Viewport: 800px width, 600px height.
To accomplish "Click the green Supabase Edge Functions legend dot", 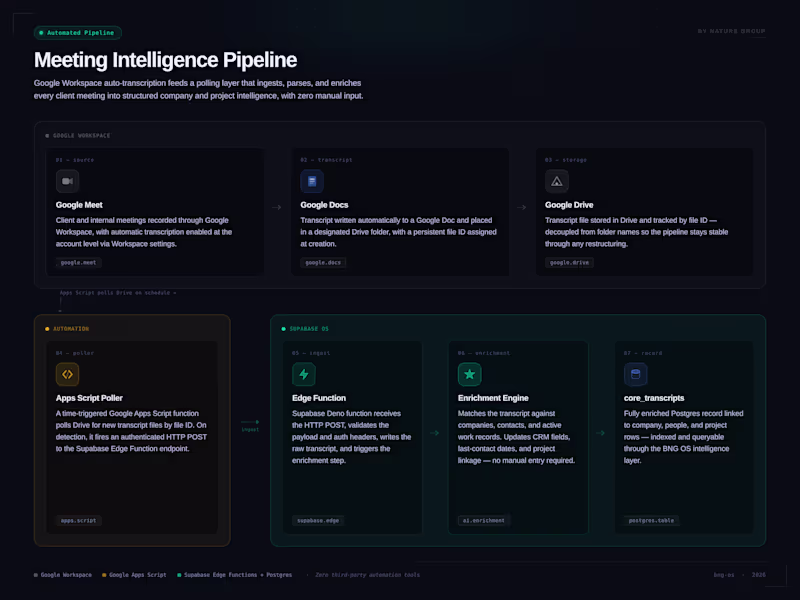I will (177, 575).
